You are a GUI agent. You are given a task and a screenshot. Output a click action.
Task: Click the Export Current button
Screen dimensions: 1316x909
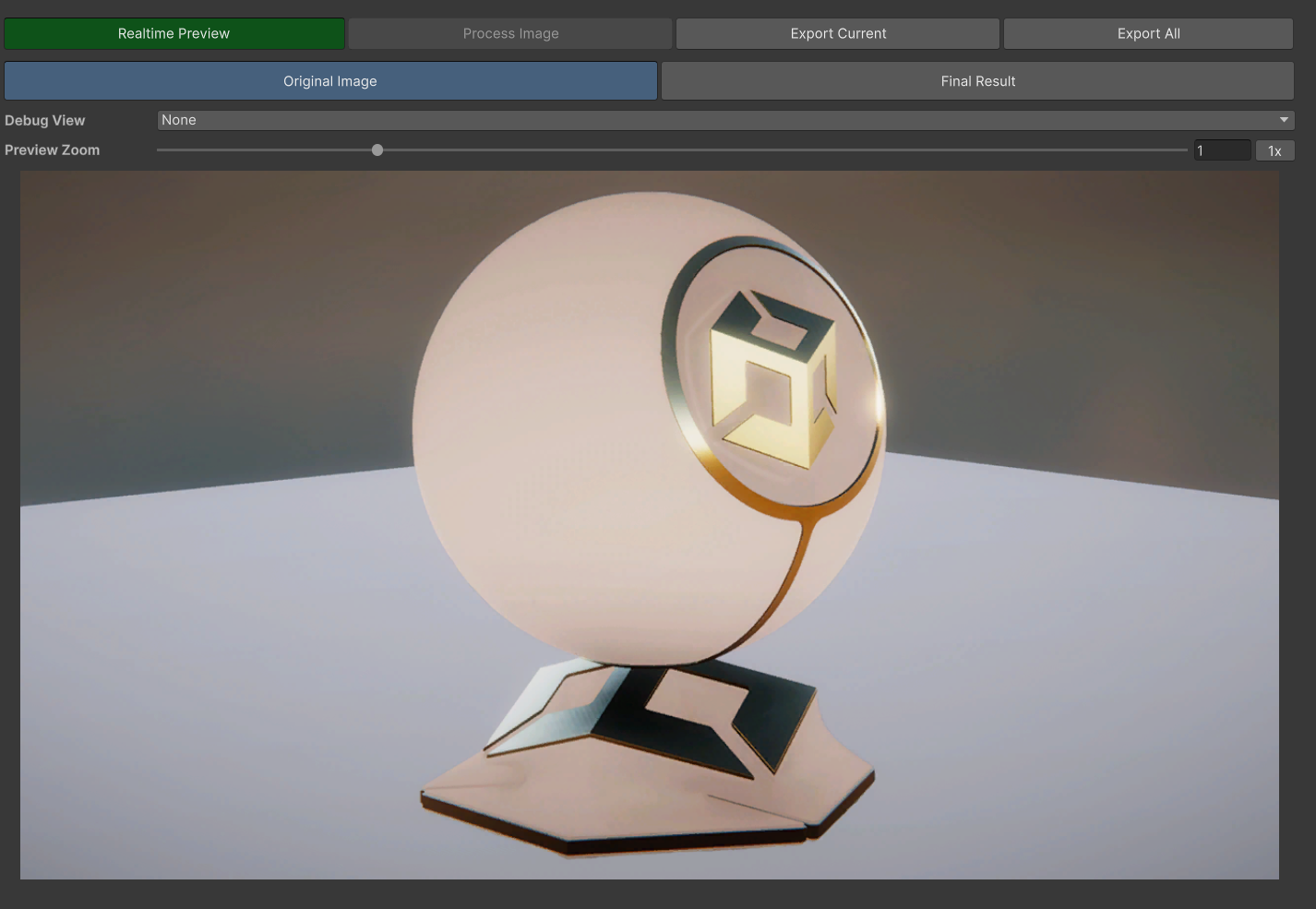[838, 33]
